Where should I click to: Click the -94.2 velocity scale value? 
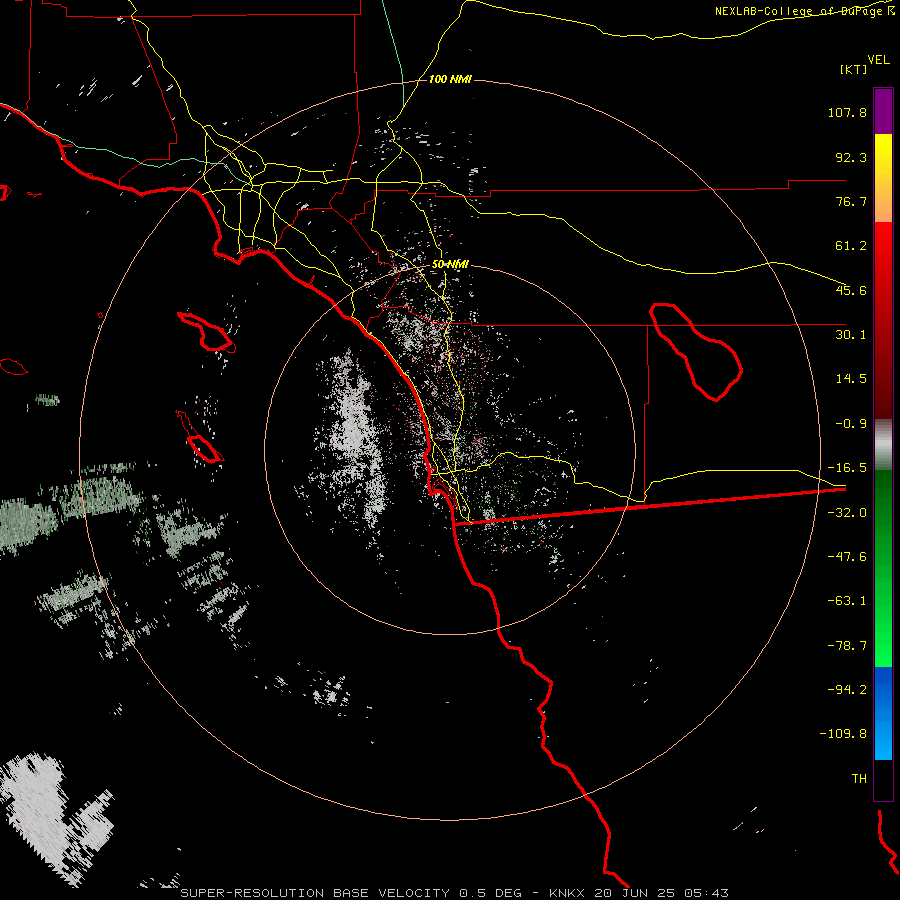pyautogui.click(x=847, y=690)
